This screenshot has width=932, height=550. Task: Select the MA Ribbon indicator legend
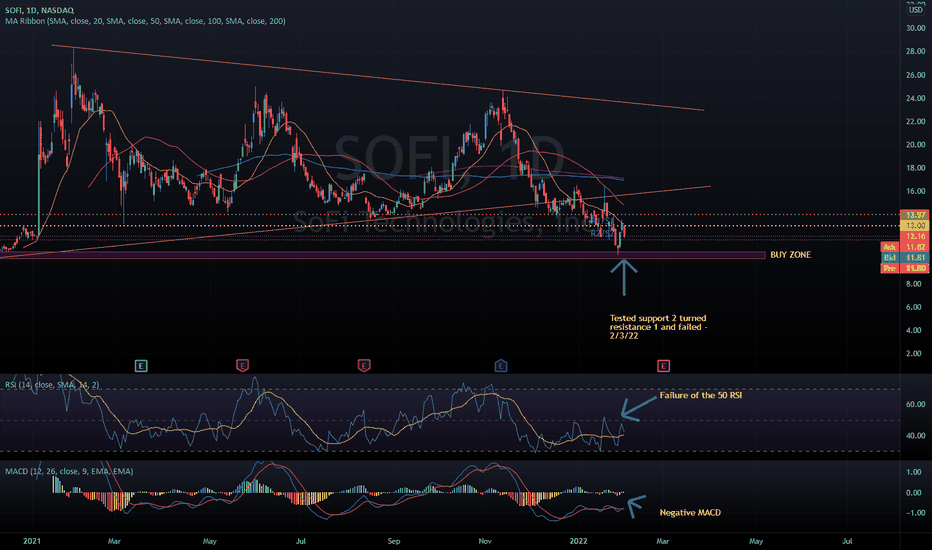click(145, 21)
